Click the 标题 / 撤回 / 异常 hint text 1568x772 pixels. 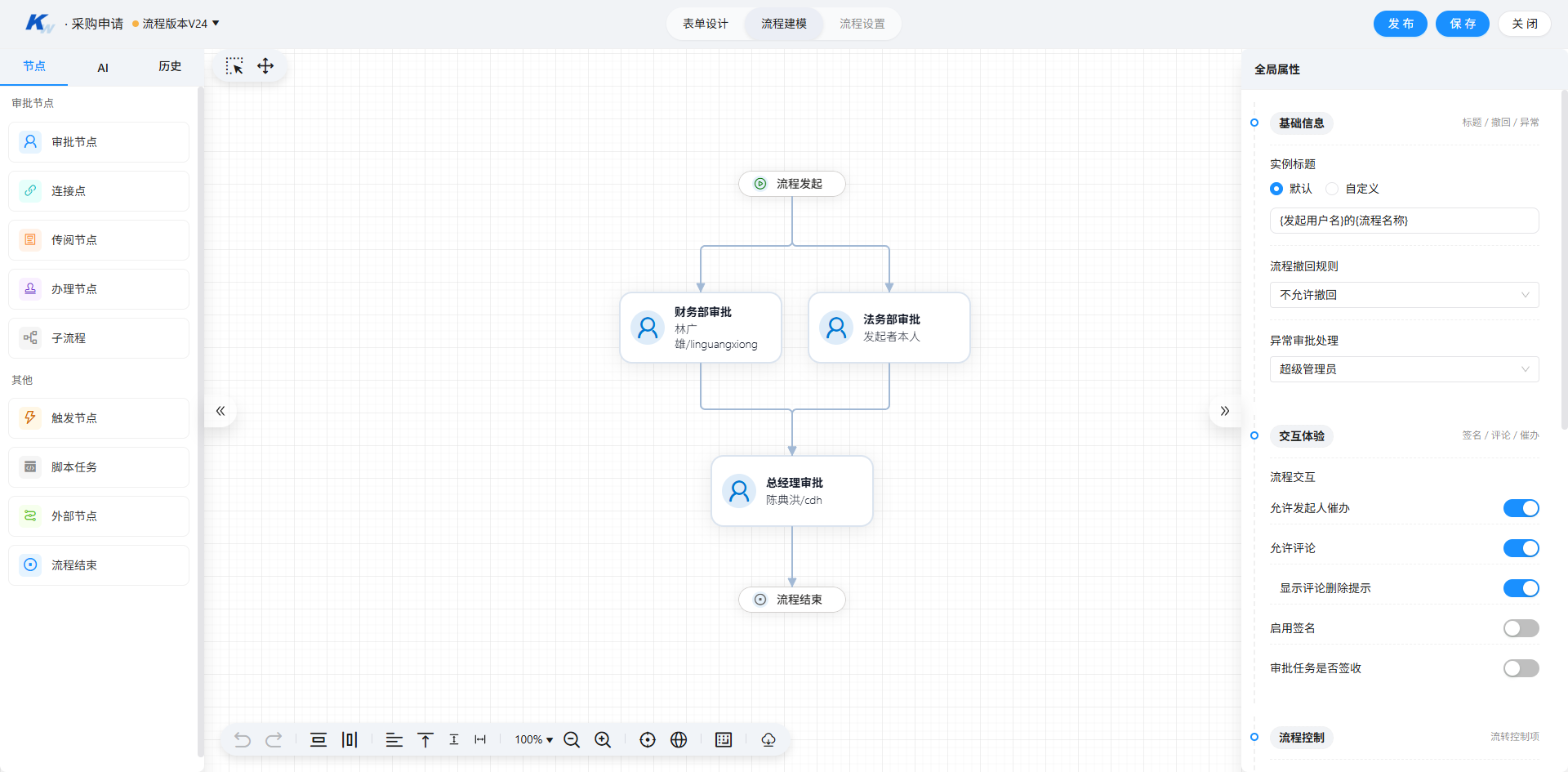coord(1500,123)
